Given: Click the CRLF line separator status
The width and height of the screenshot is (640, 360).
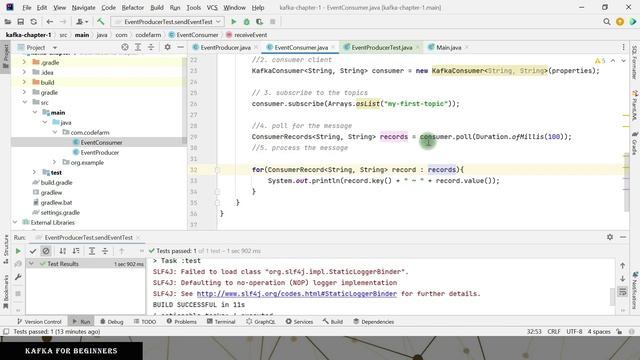Looking at the screenshot, I should [x=554, y=332].
